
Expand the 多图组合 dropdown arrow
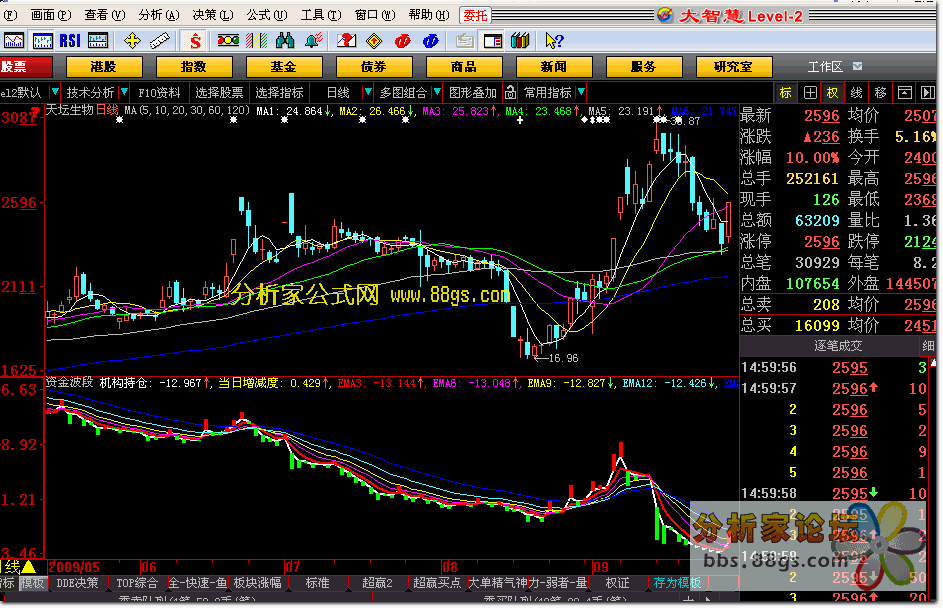(x=437, y=92)
